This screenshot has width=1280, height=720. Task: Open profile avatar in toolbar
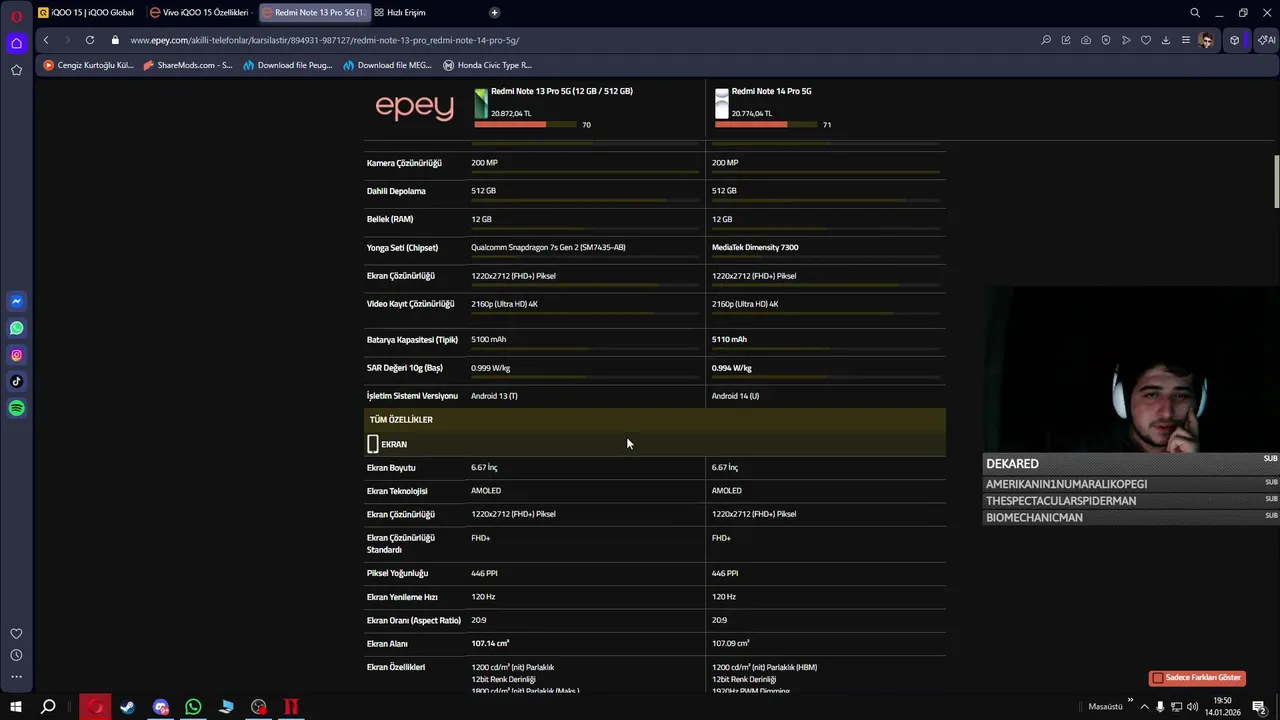point(1207,40)
